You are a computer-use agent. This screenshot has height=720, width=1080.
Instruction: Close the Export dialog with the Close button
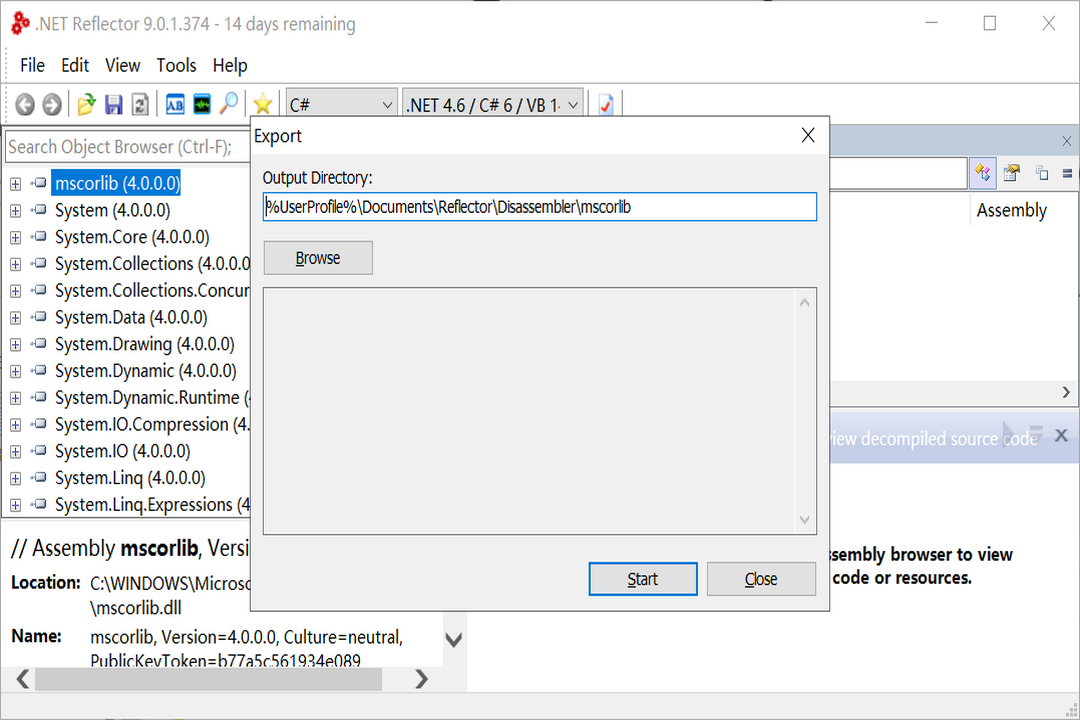(761, 578)
